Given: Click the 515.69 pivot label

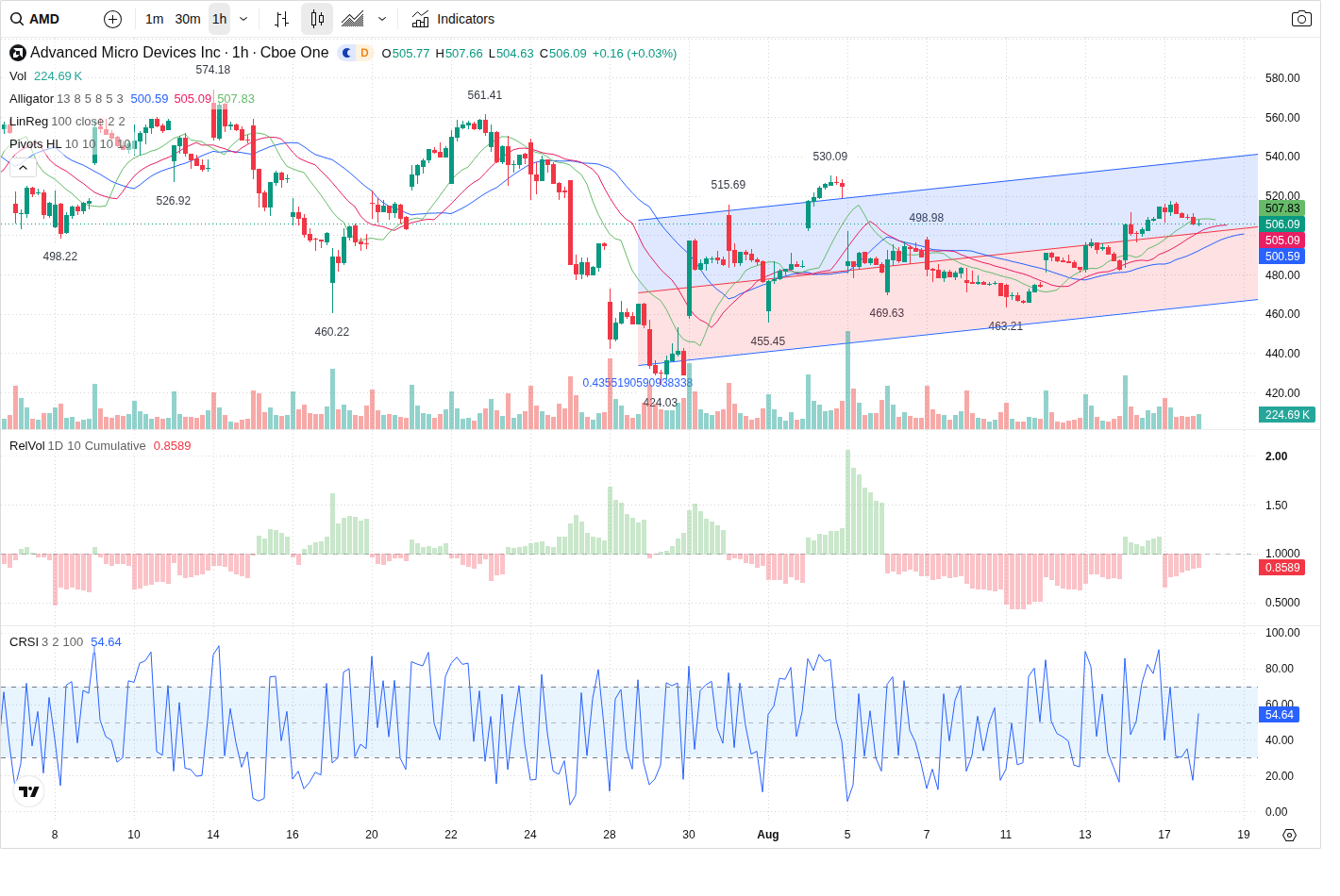Looking at the screenshot, I should (x=729, y=185).
